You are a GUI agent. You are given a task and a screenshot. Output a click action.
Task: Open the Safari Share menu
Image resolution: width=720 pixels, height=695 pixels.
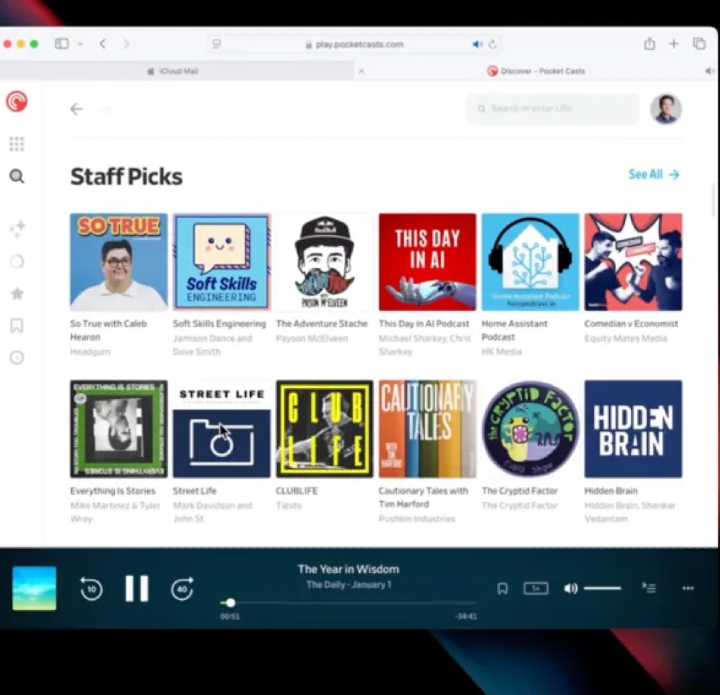point(649,44)
